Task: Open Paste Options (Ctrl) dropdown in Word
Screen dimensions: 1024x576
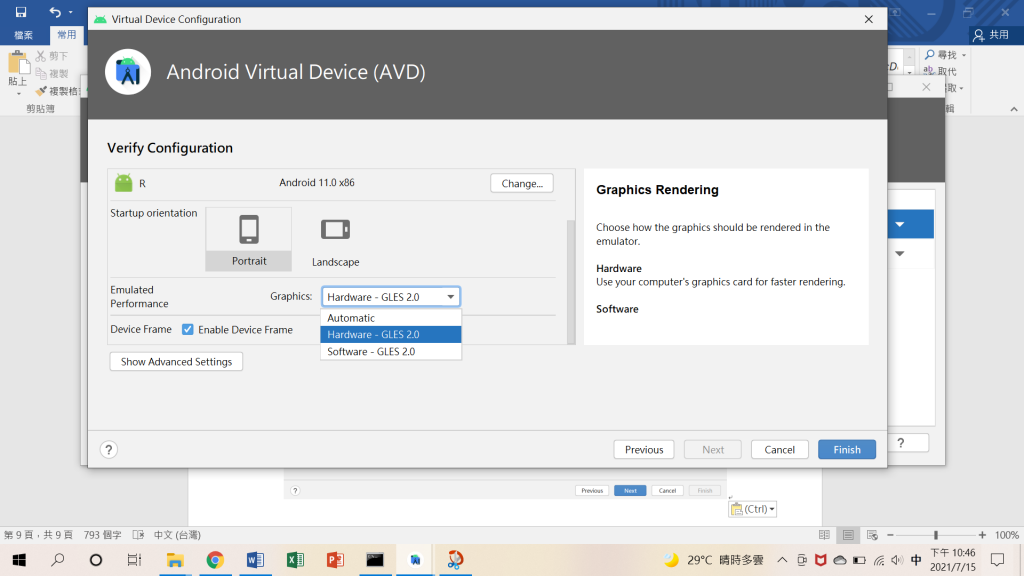Action: [753, 509]
